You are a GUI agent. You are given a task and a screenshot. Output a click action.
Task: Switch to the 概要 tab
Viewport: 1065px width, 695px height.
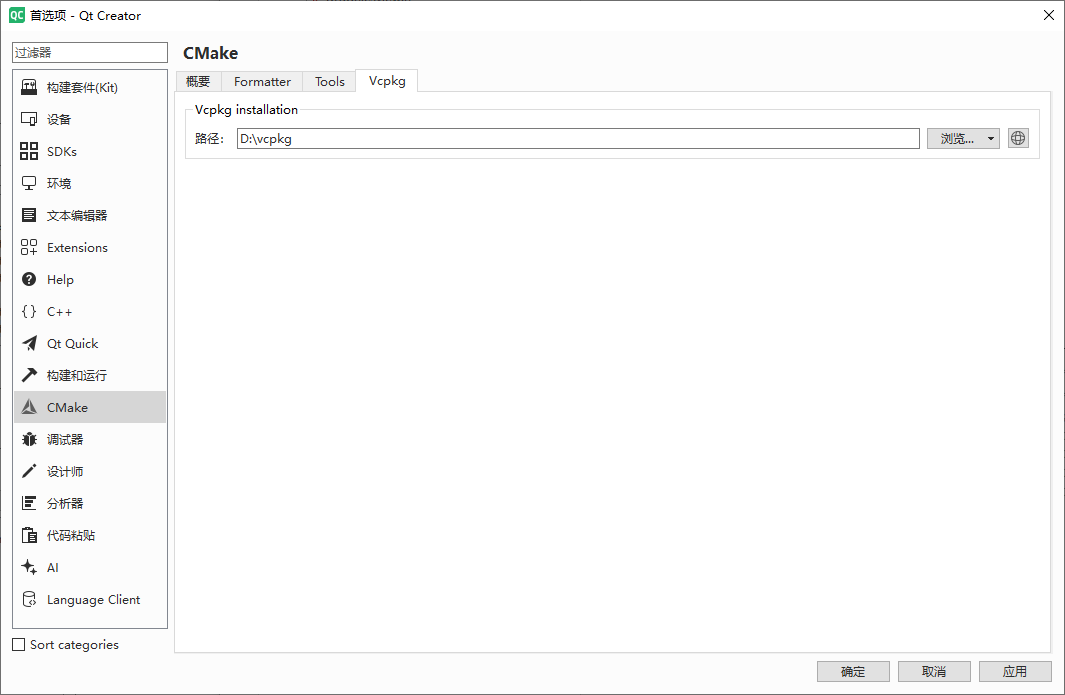[x=198, y=82]
